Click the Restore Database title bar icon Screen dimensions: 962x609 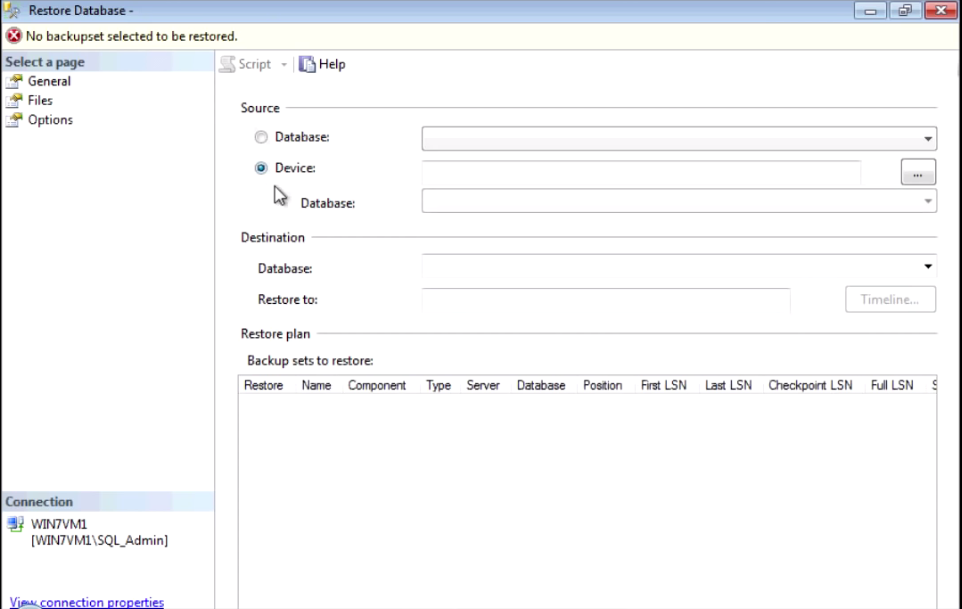click(13, 9)
